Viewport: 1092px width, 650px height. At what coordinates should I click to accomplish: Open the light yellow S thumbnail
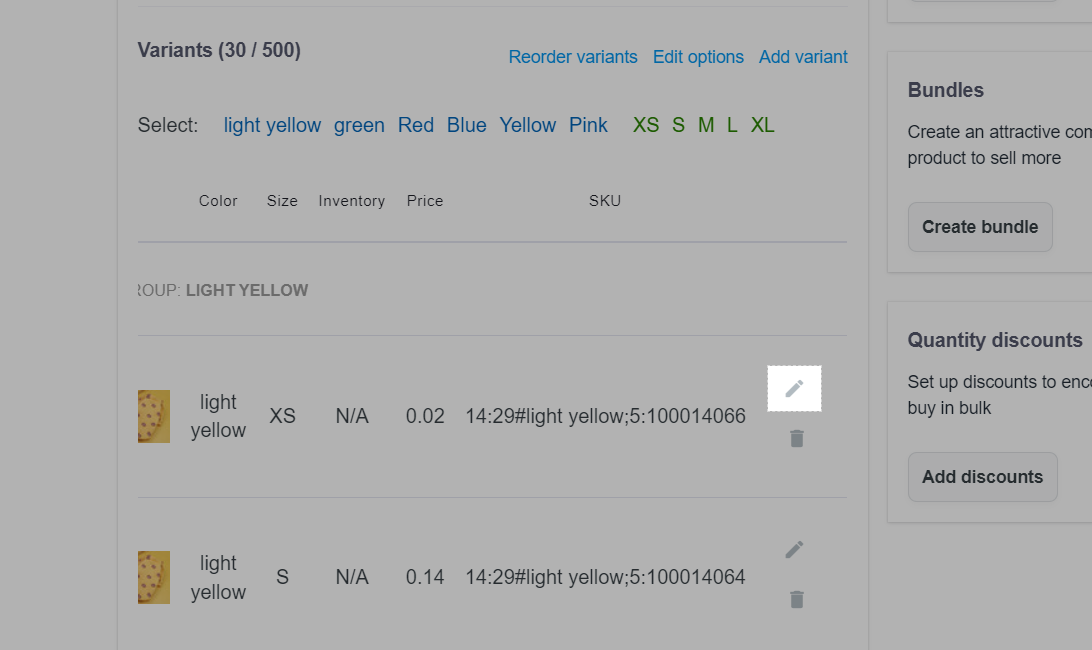click(x=154, y=577)
